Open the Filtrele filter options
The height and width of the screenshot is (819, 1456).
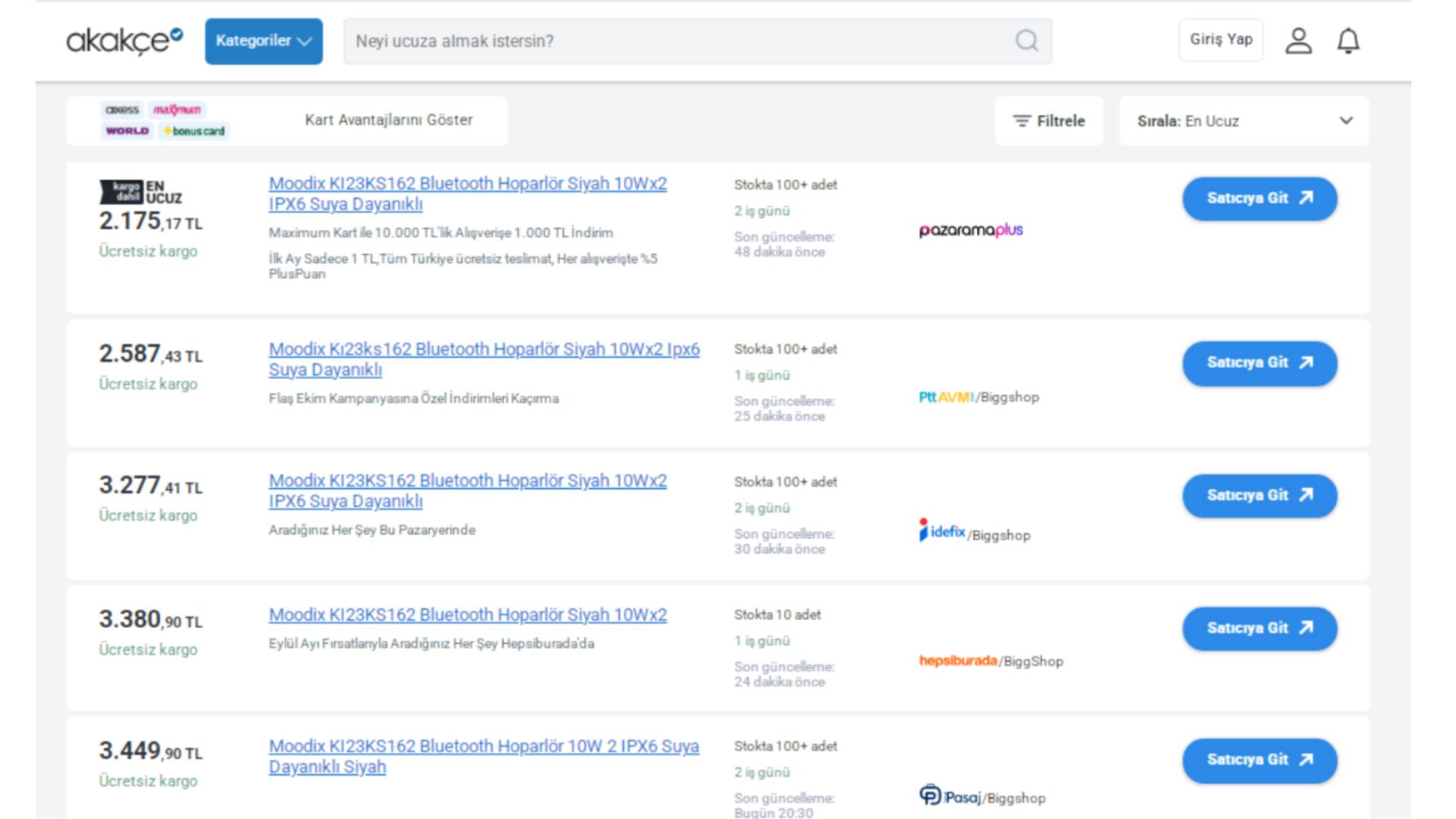coord(1049,121)
